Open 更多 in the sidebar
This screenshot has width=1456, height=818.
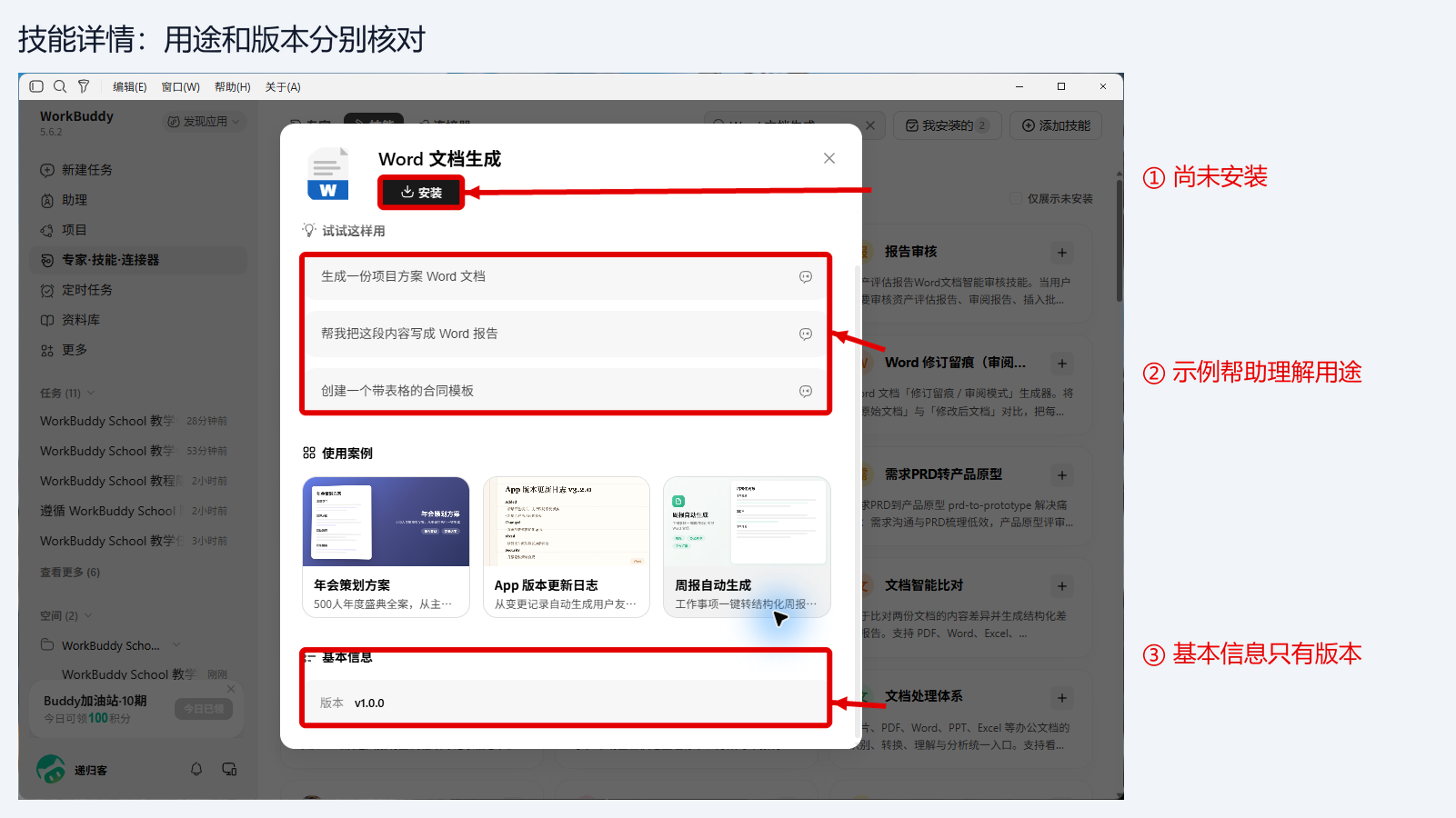[137, 350]
